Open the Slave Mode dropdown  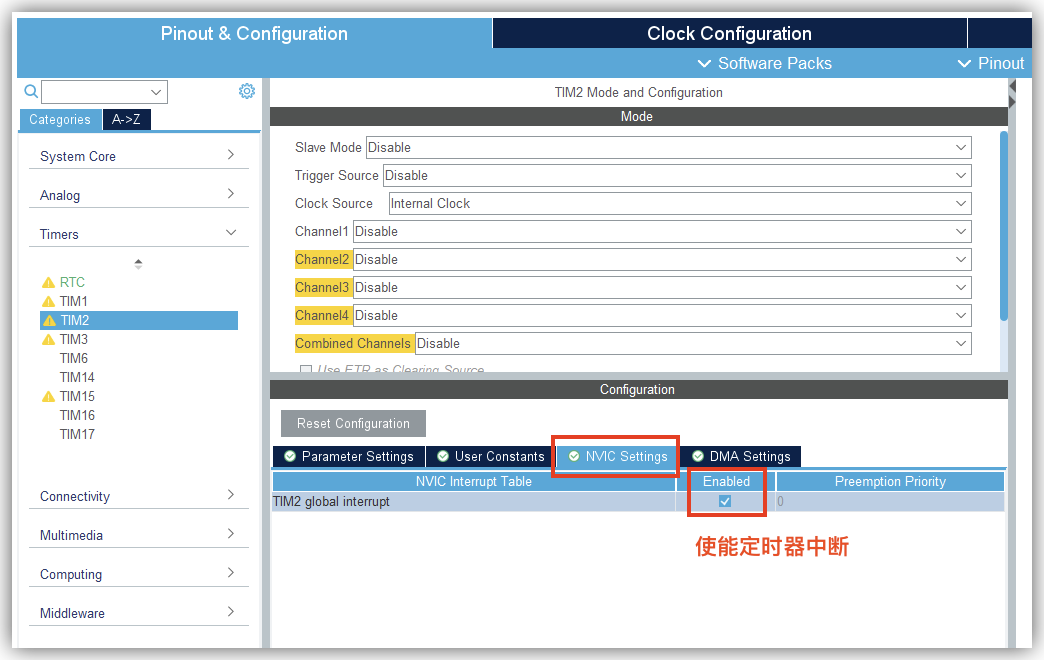pos(668,148)
